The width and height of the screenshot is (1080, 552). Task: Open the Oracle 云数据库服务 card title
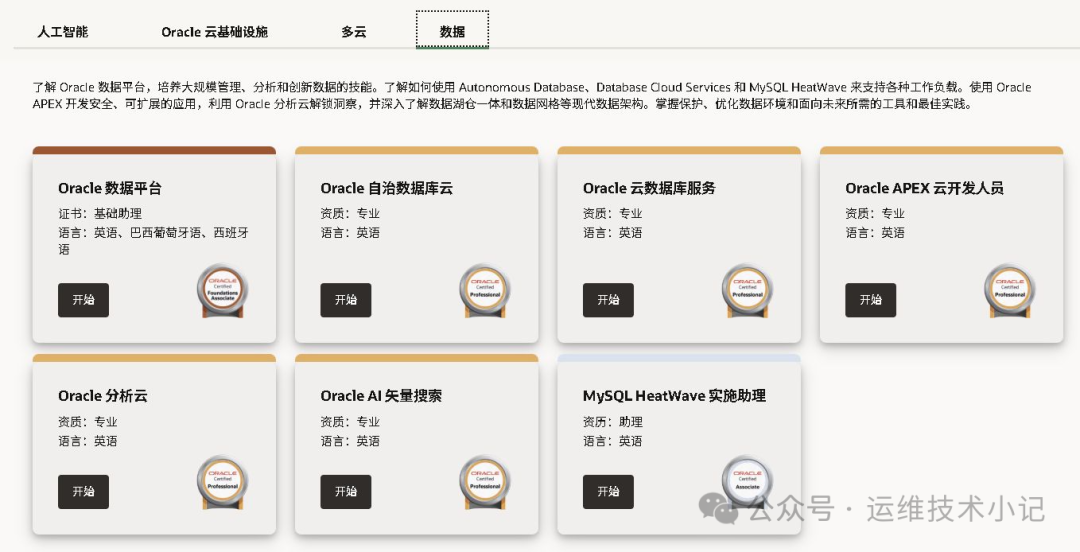tap(649, 188)
